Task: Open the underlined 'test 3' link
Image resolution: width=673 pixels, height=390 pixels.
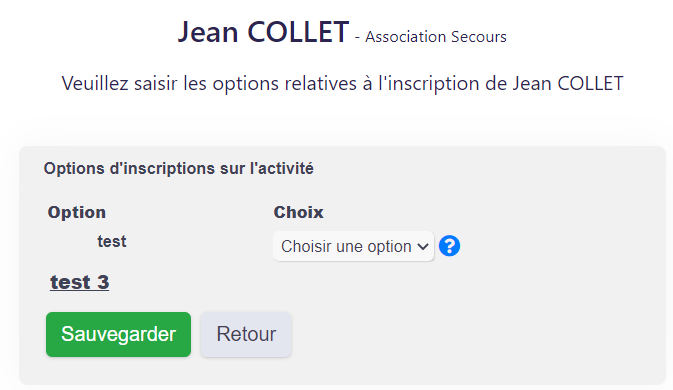Action: tap(80, 282)
